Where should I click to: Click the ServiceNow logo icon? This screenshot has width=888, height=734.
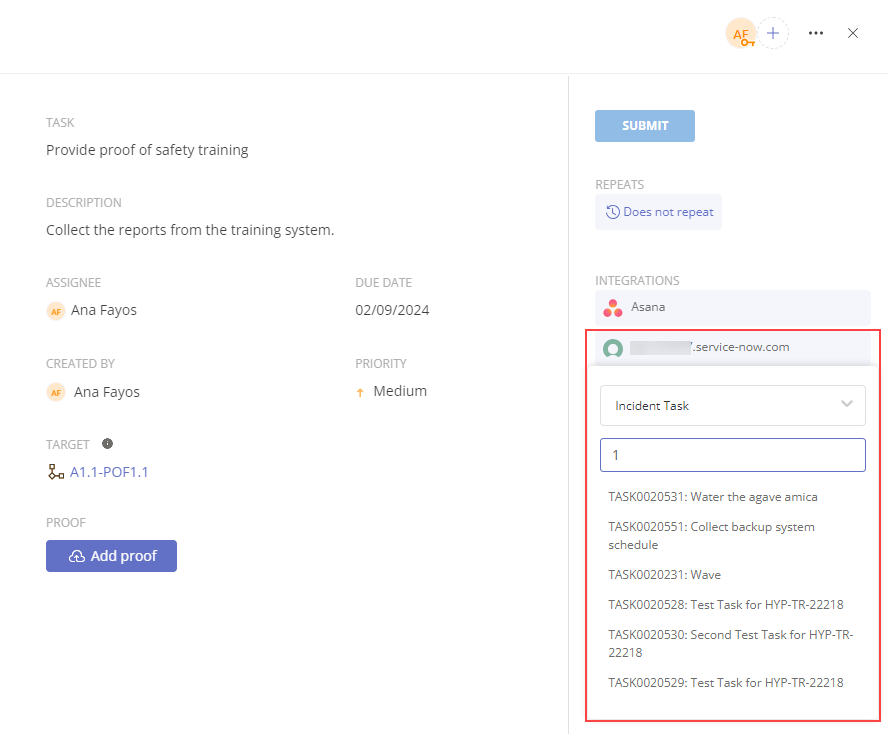[x=613, y=348]
